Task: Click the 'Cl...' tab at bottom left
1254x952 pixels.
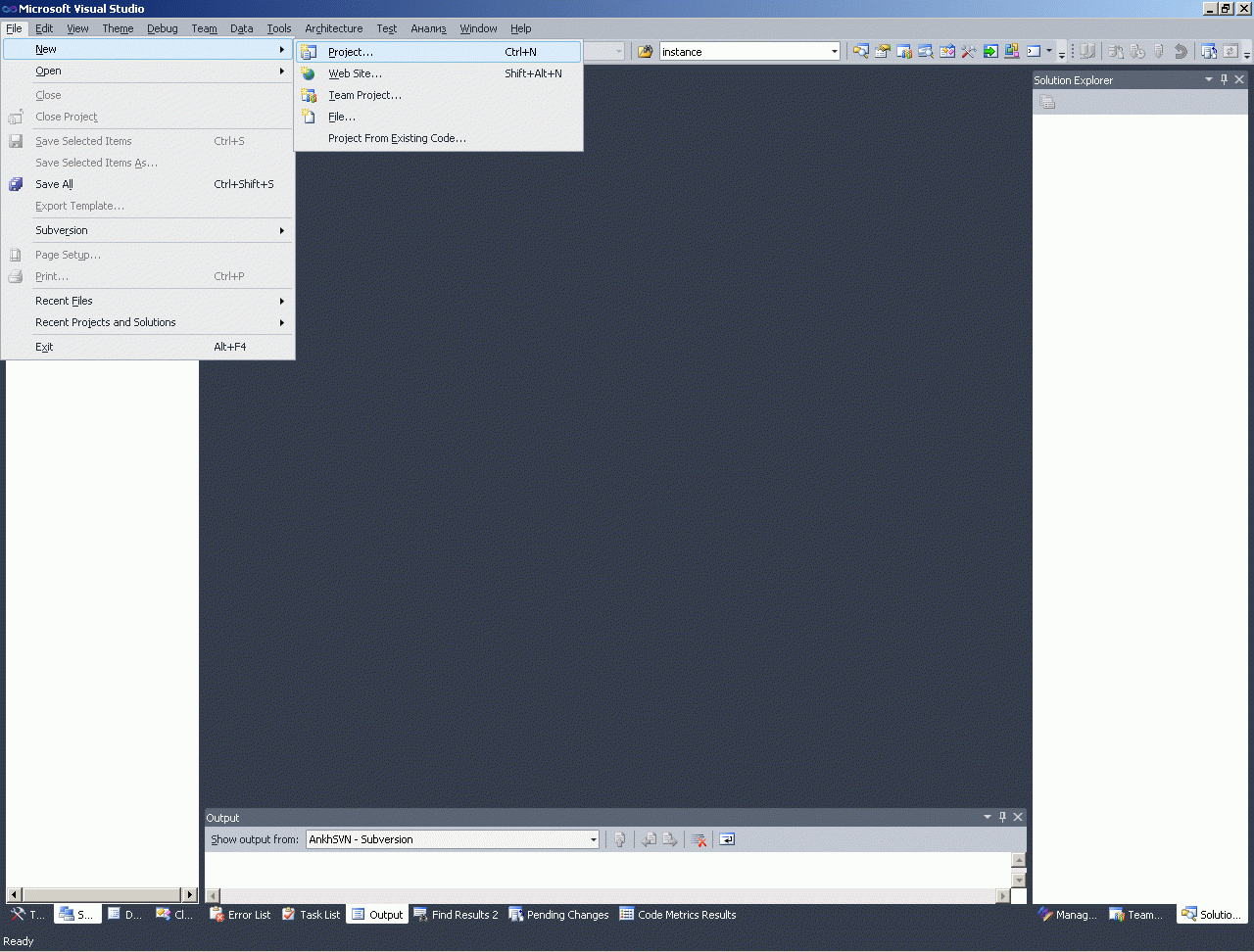Action: (174, 915)
